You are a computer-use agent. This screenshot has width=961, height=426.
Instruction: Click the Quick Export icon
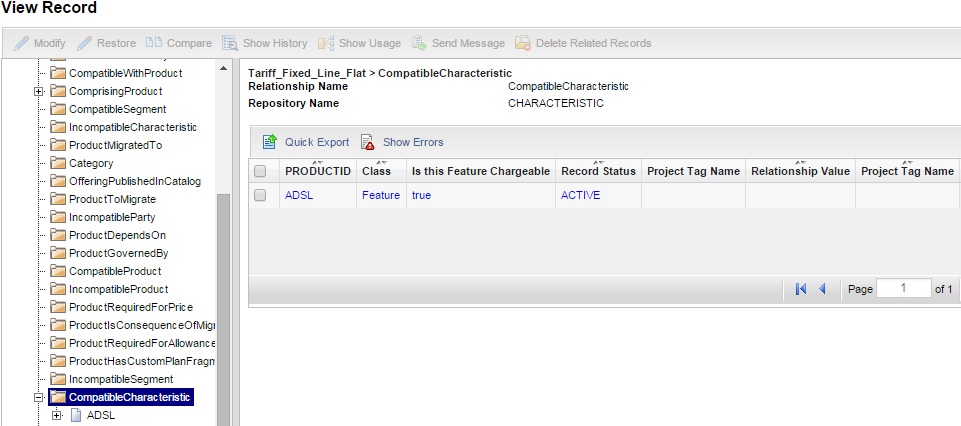click(x=270, y=142)
